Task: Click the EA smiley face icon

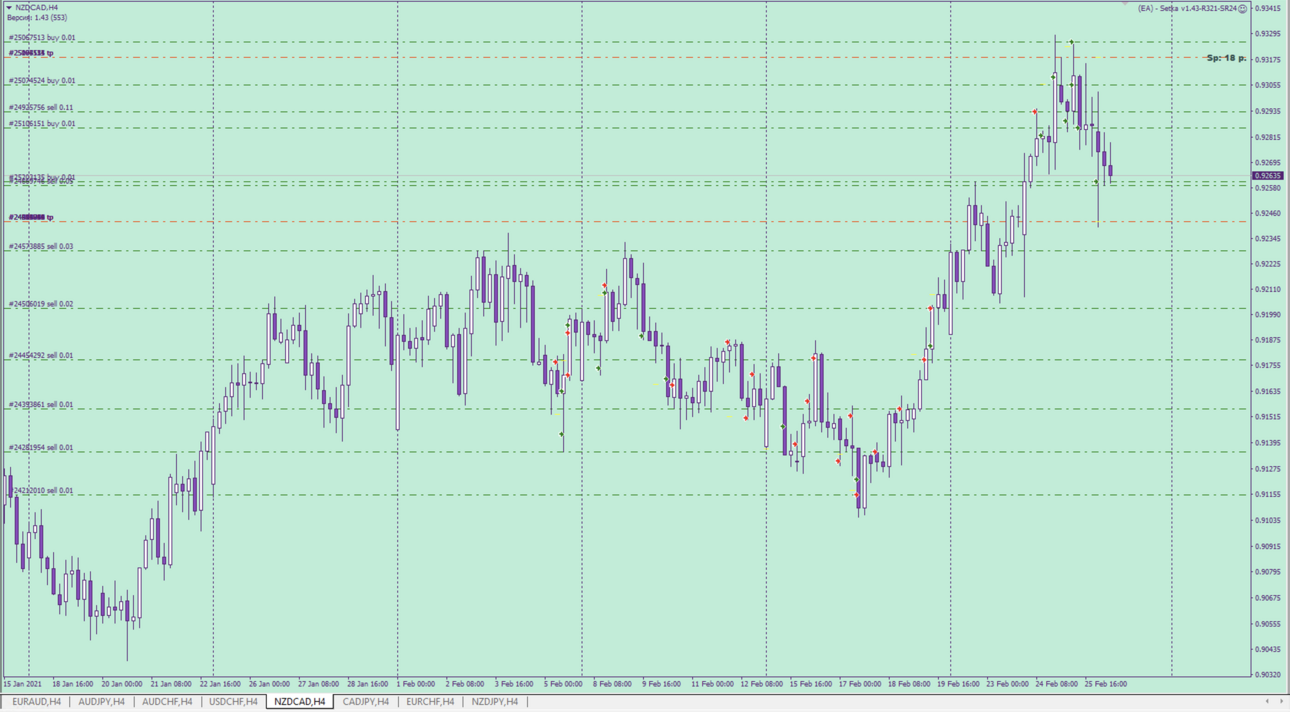Action: pos(1243,8)
